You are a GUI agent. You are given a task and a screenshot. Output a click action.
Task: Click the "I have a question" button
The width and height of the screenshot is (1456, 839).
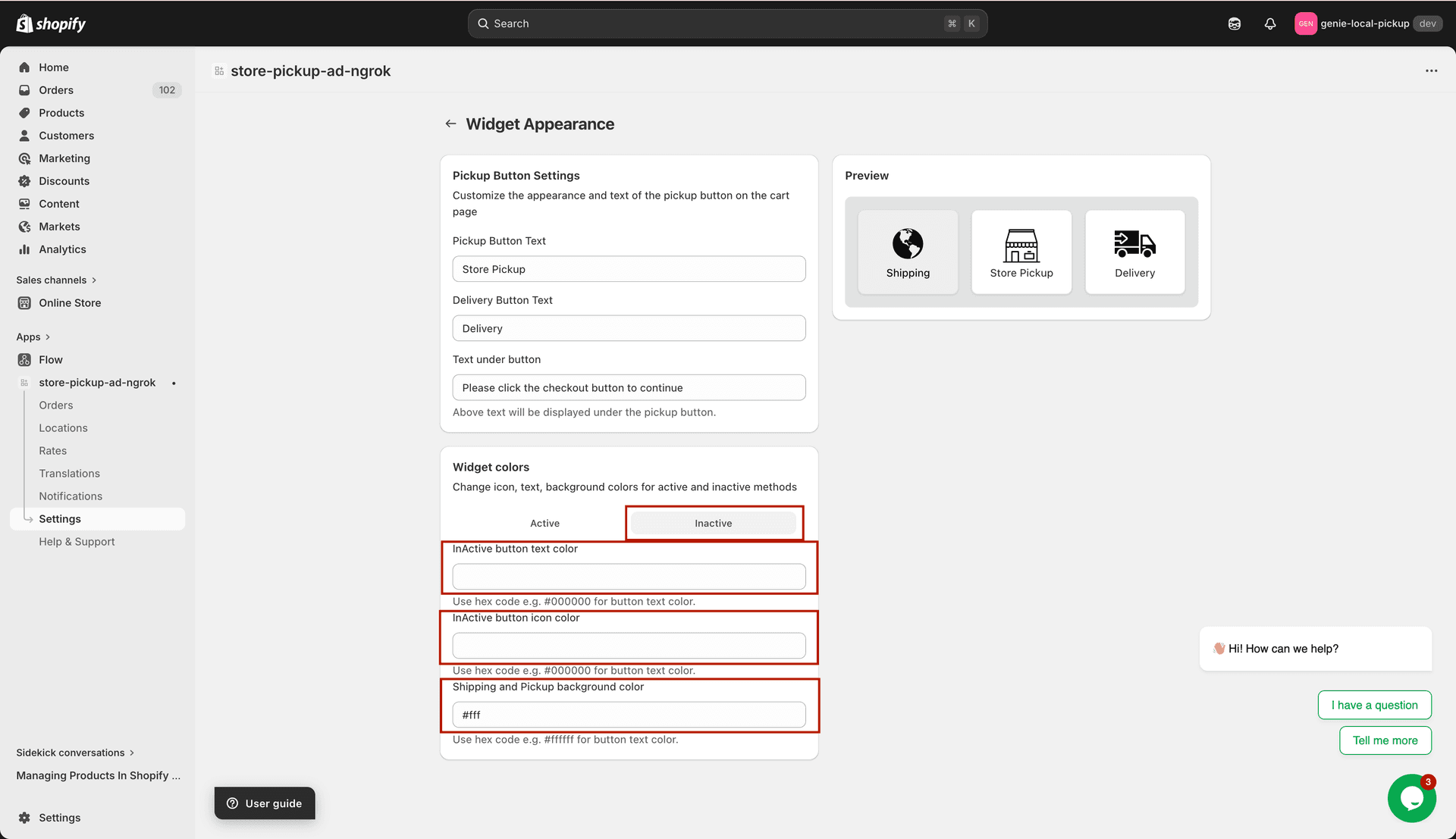[1374, 705]
